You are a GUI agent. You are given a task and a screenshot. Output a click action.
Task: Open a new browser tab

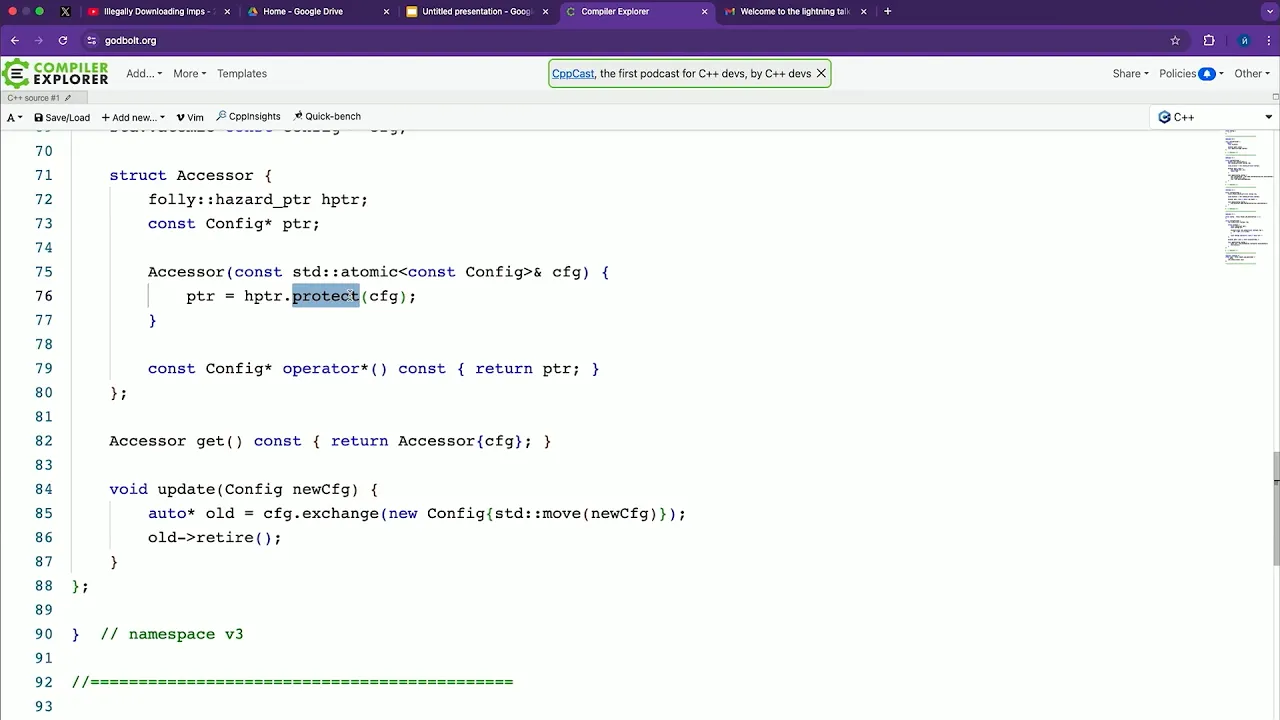[887, 11]
